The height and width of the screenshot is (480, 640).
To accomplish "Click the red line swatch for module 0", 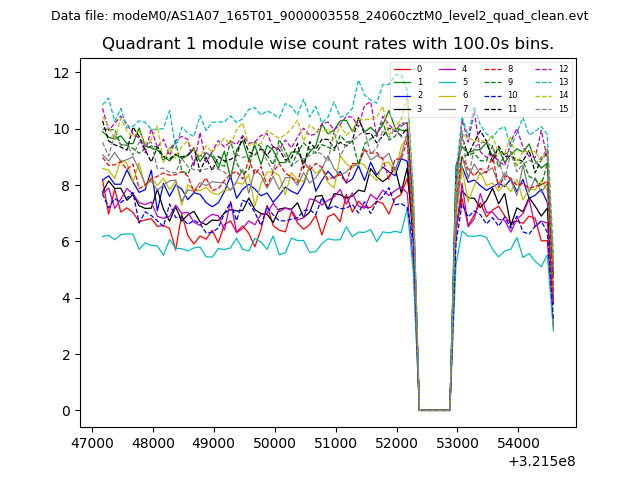I will 402,69.
